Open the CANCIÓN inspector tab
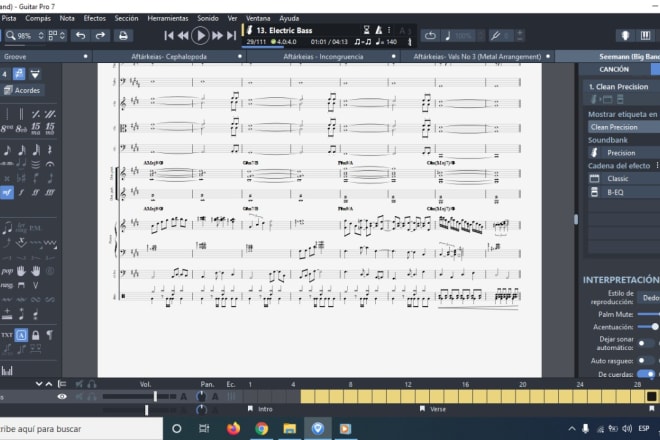Viewport: 660px width, 440px height. click(614, 69)
